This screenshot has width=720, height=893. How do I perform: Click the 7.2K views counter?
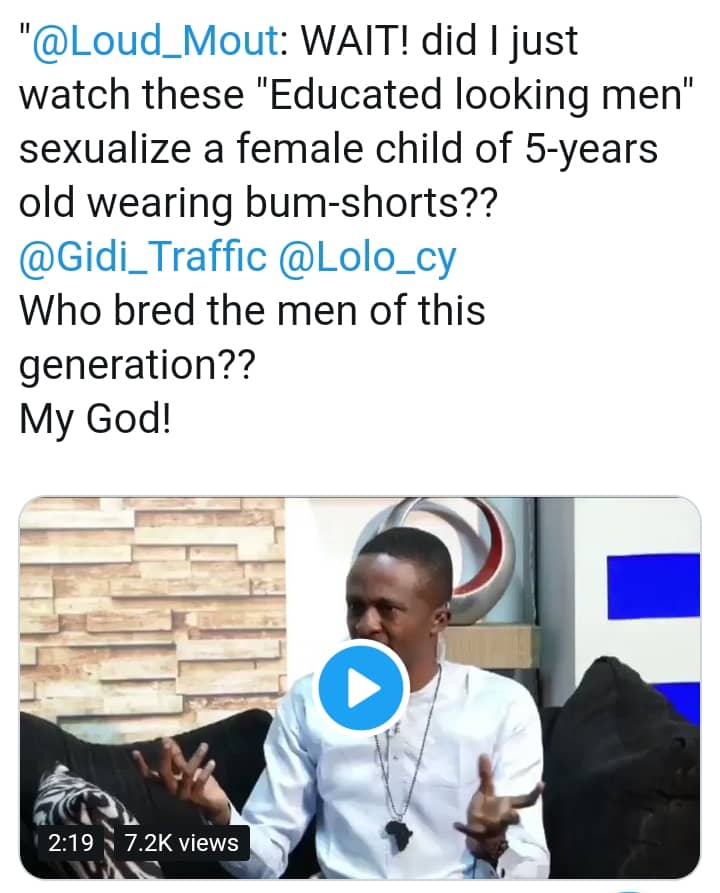pos(181,842)
